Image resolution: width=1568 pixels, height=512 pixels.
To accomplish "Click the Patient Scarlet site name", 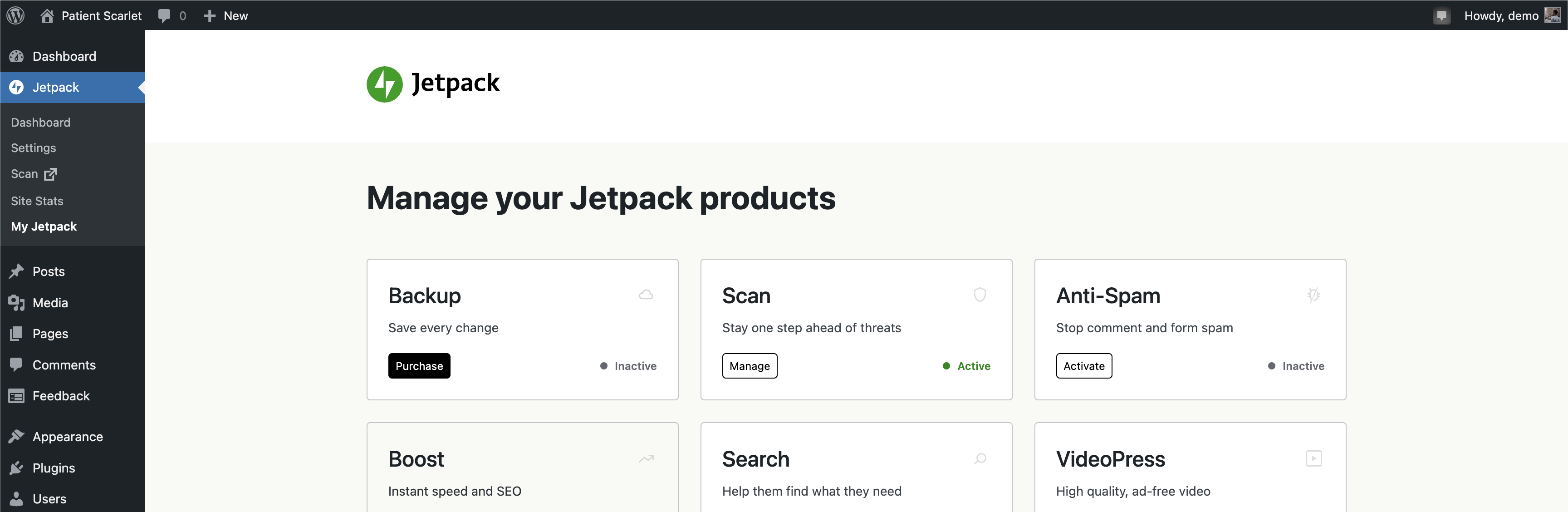I will 102,16.
